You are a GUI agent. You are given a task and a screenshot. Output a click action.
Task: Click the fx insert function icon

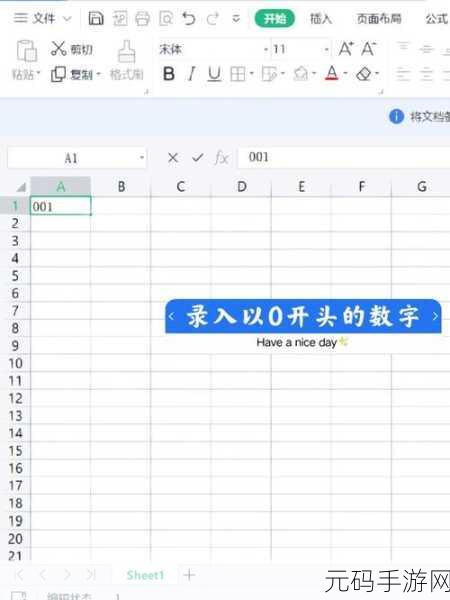tap(222, 158)
